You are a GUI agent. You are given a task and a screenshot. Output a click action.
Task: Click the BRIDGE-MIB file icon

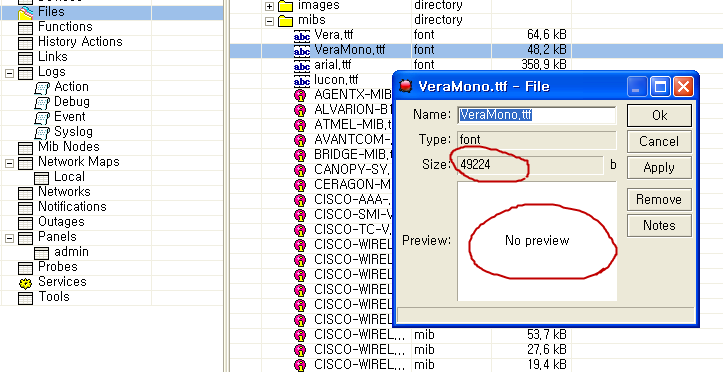coord(300,155)
